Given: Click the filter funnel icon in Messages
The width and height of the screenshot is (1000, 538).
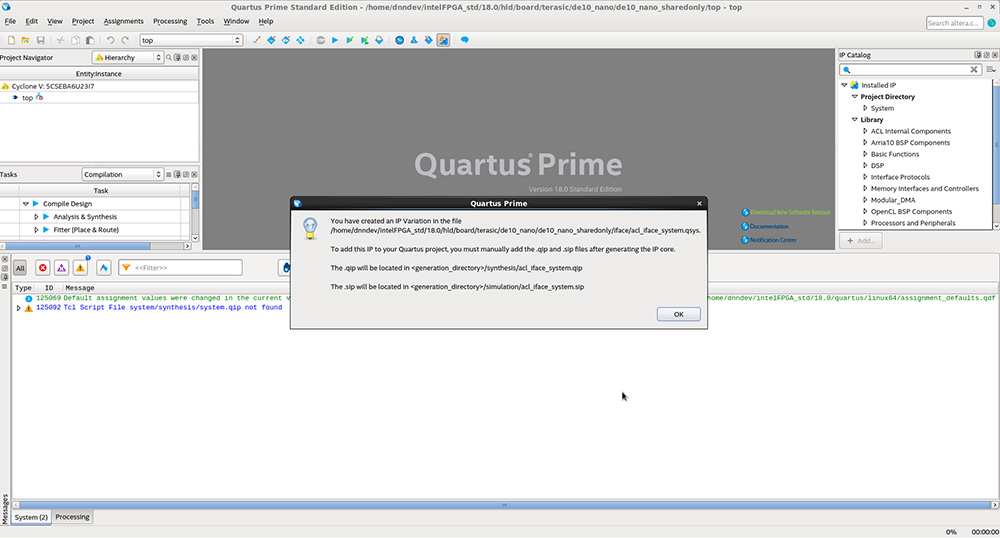Looking at the screenshot, I should point(126,268).
